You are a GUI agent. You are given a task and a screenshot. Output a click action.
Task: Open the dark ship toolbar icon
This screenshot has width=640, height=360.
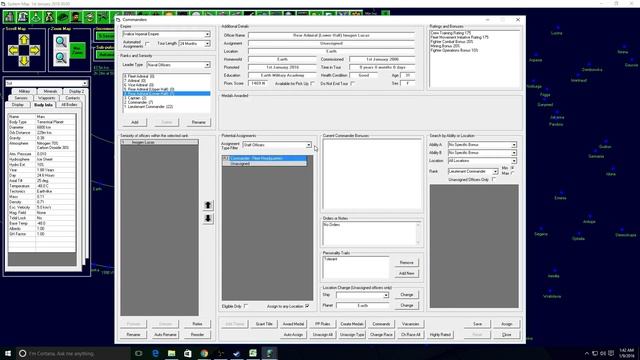(63, 17)
